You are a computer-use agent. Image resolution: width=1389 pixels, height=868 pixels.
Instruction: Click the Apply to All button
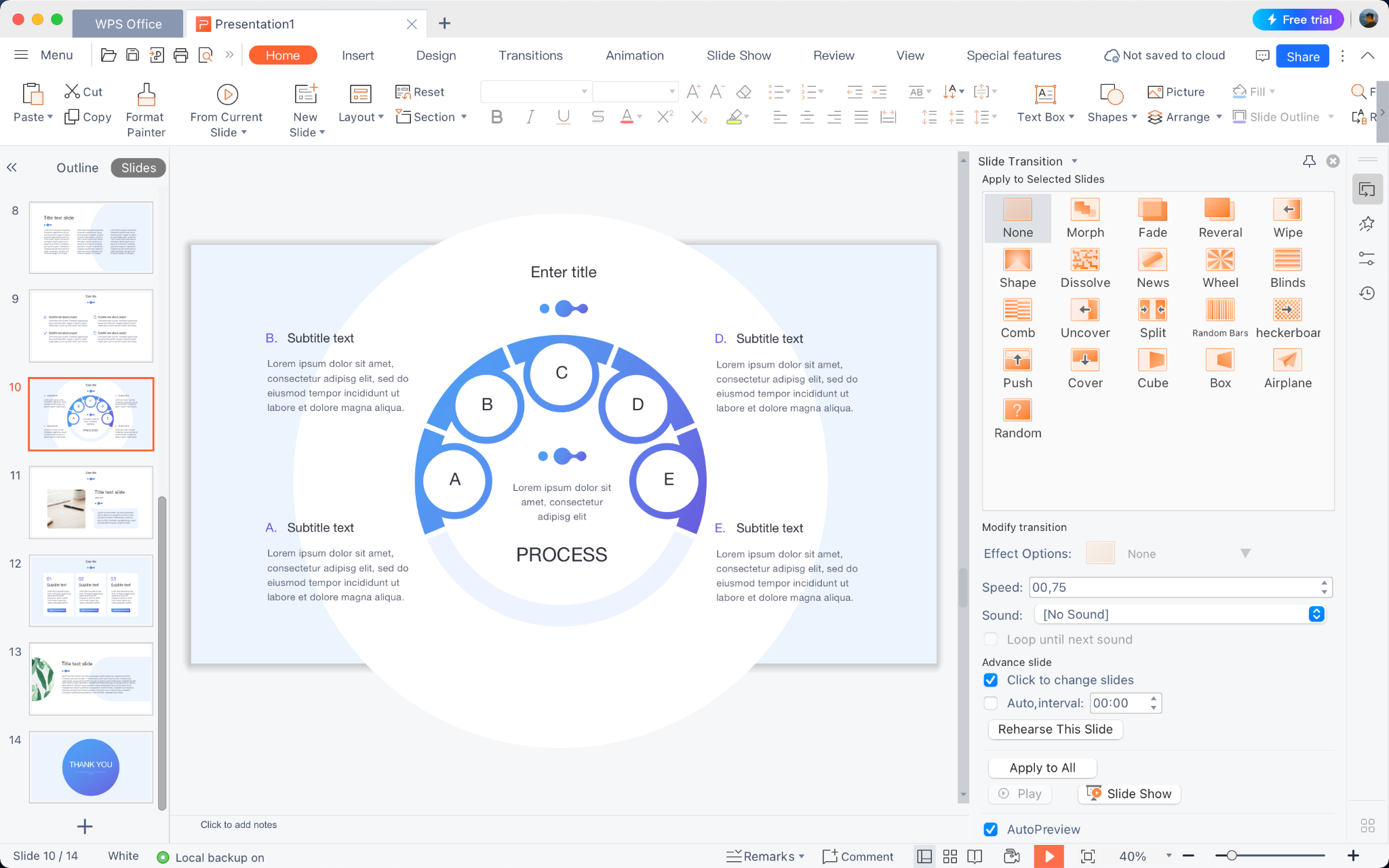1042,767
